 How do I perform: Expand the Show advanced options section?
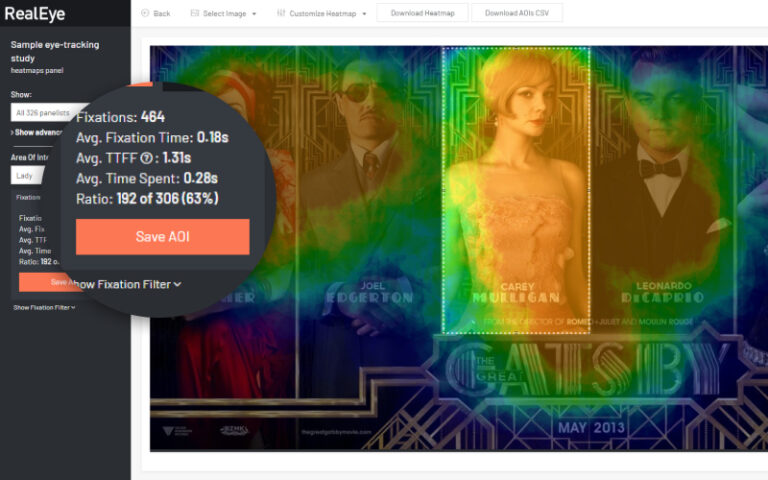click(36, 132)
